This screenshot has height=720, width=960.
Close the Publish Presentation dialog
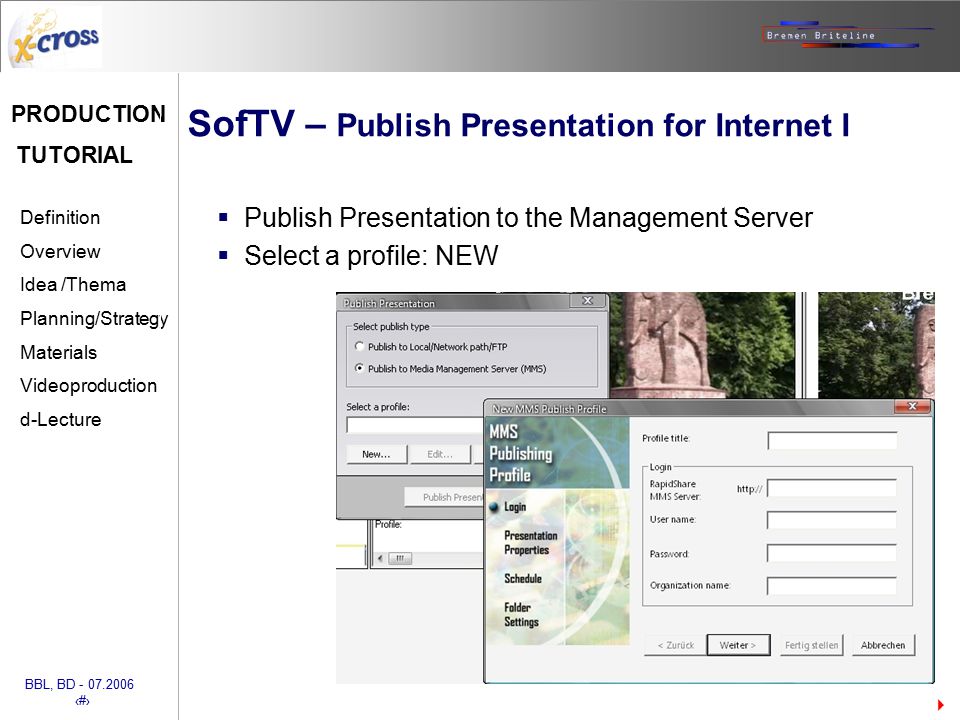587,301
